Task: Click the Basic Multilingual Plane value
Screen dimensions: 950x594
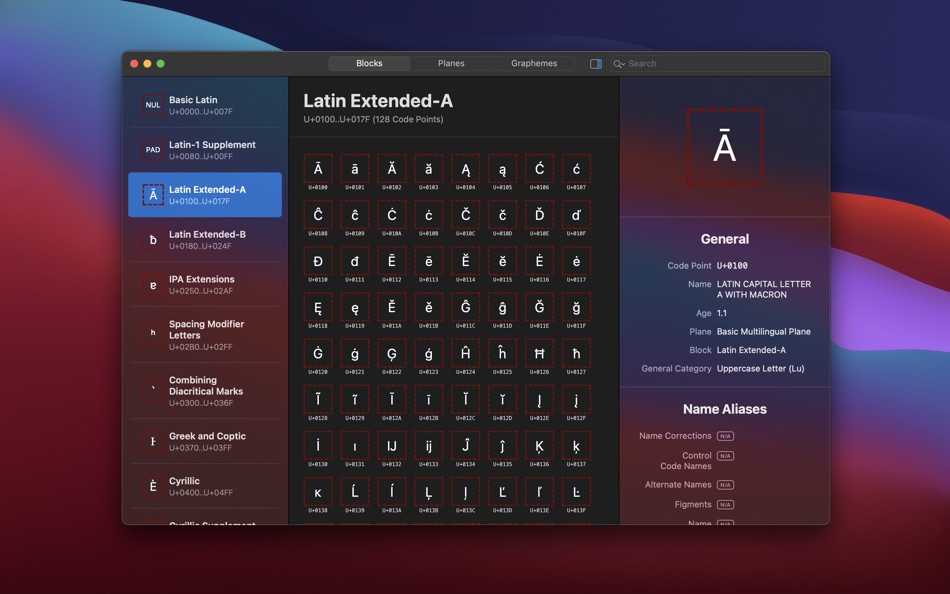Action: 763,332
